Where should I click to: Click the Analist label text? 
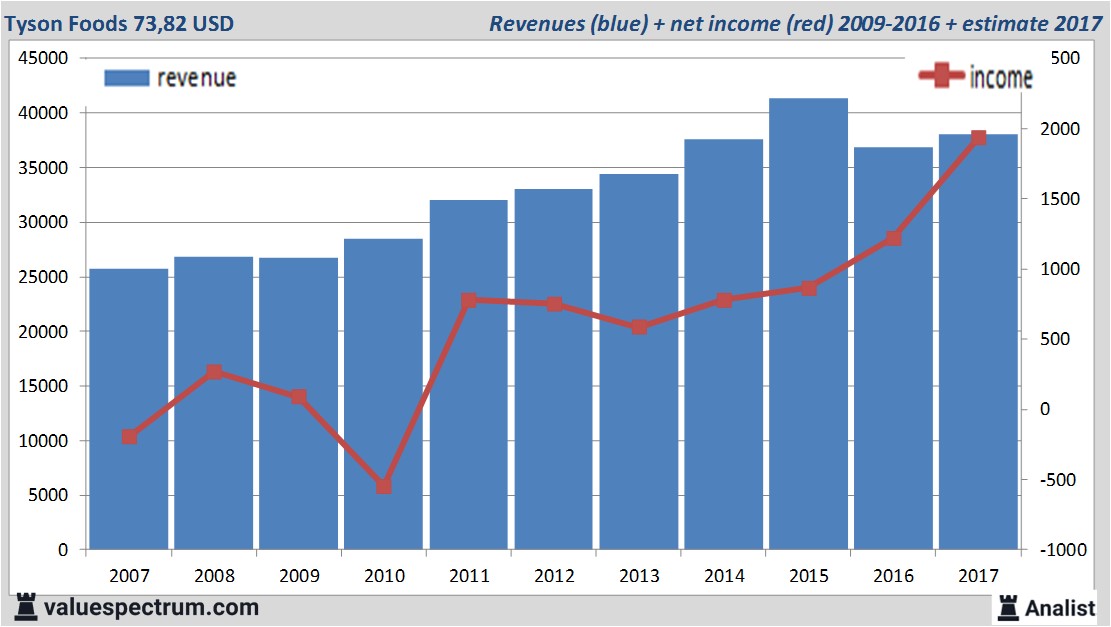coord(1060,607)
